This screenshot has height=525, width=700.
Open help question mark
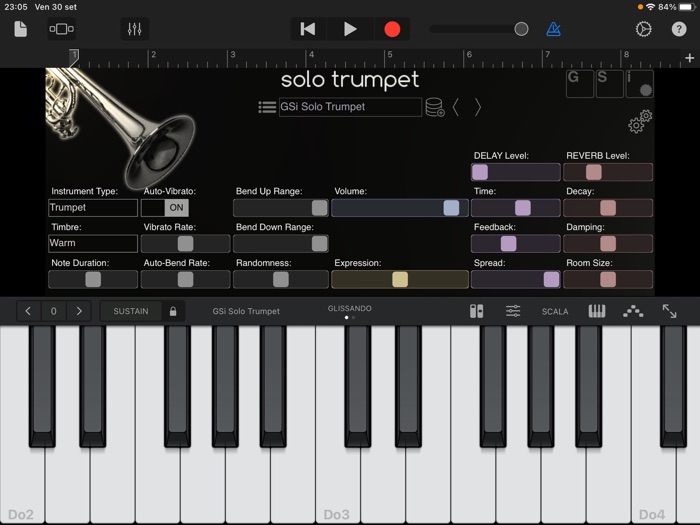[679, 29]
